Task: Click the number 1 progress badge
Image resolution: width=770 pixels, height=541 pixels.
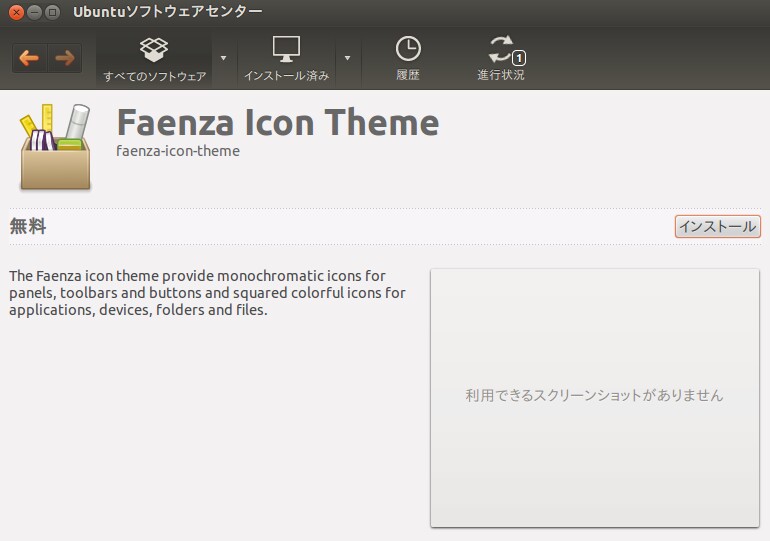Action: point(519,58)
